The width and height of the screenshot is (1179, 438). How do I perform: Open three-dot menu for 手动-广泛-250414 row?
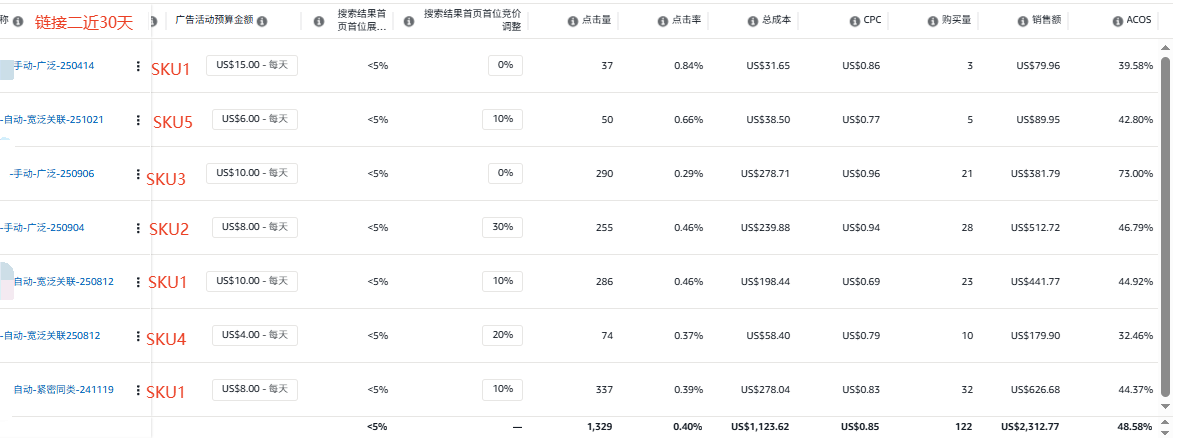click(138, 66)
